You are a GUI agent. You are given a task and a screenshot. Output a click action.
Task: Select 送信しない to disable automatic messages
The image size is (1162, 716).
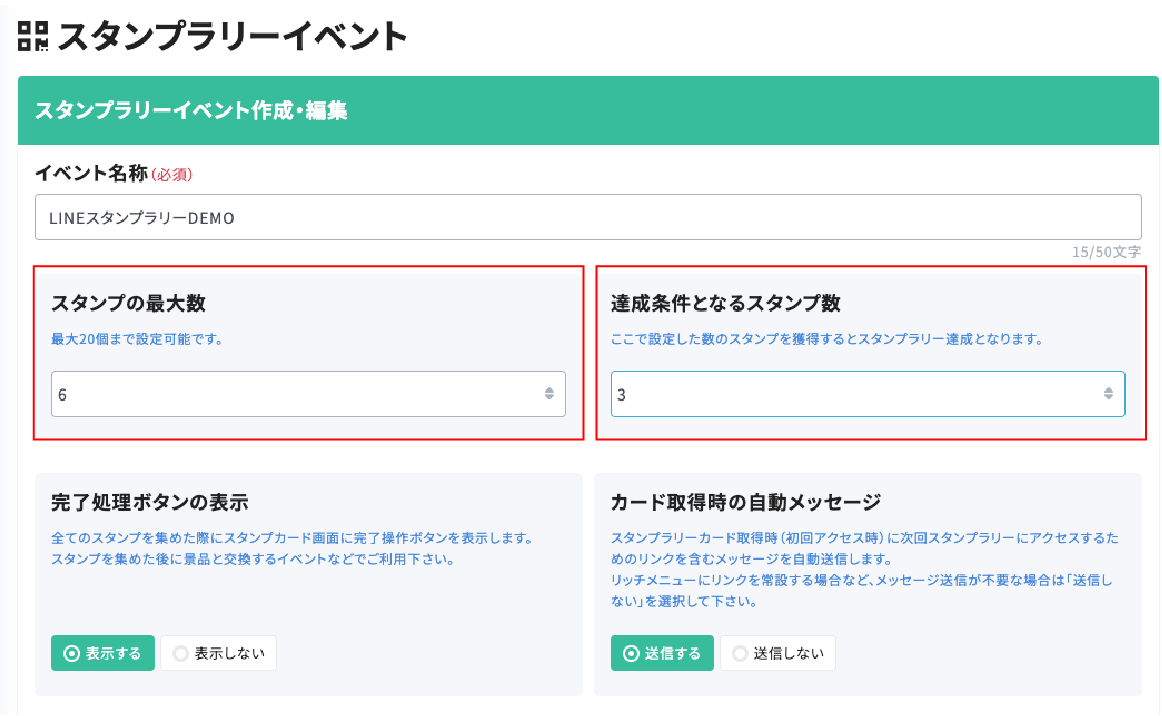tap(778, 653)
